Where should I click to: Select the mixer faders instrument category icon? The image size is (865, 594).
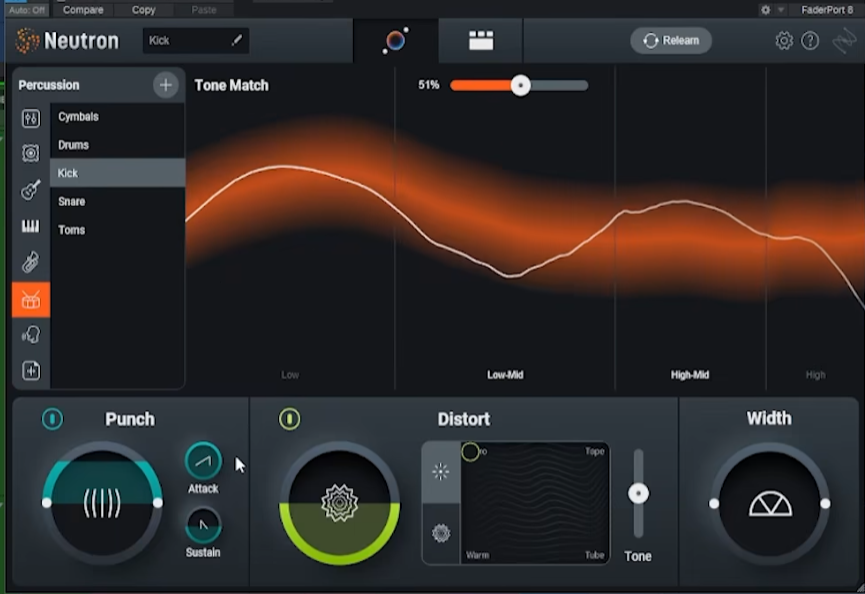click(31, 118)
